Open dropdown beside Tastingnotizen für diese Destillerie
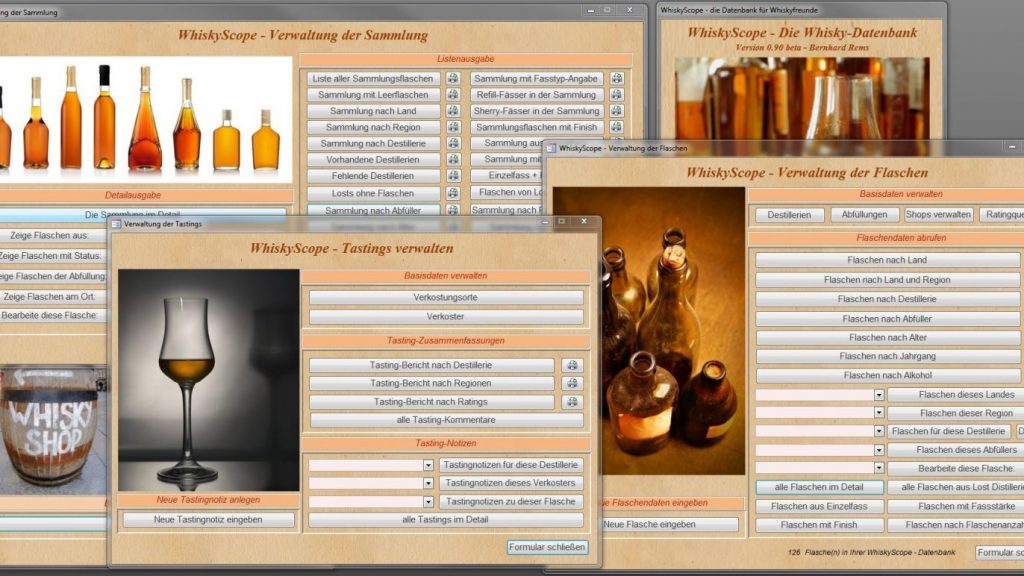 click(428, 465)
